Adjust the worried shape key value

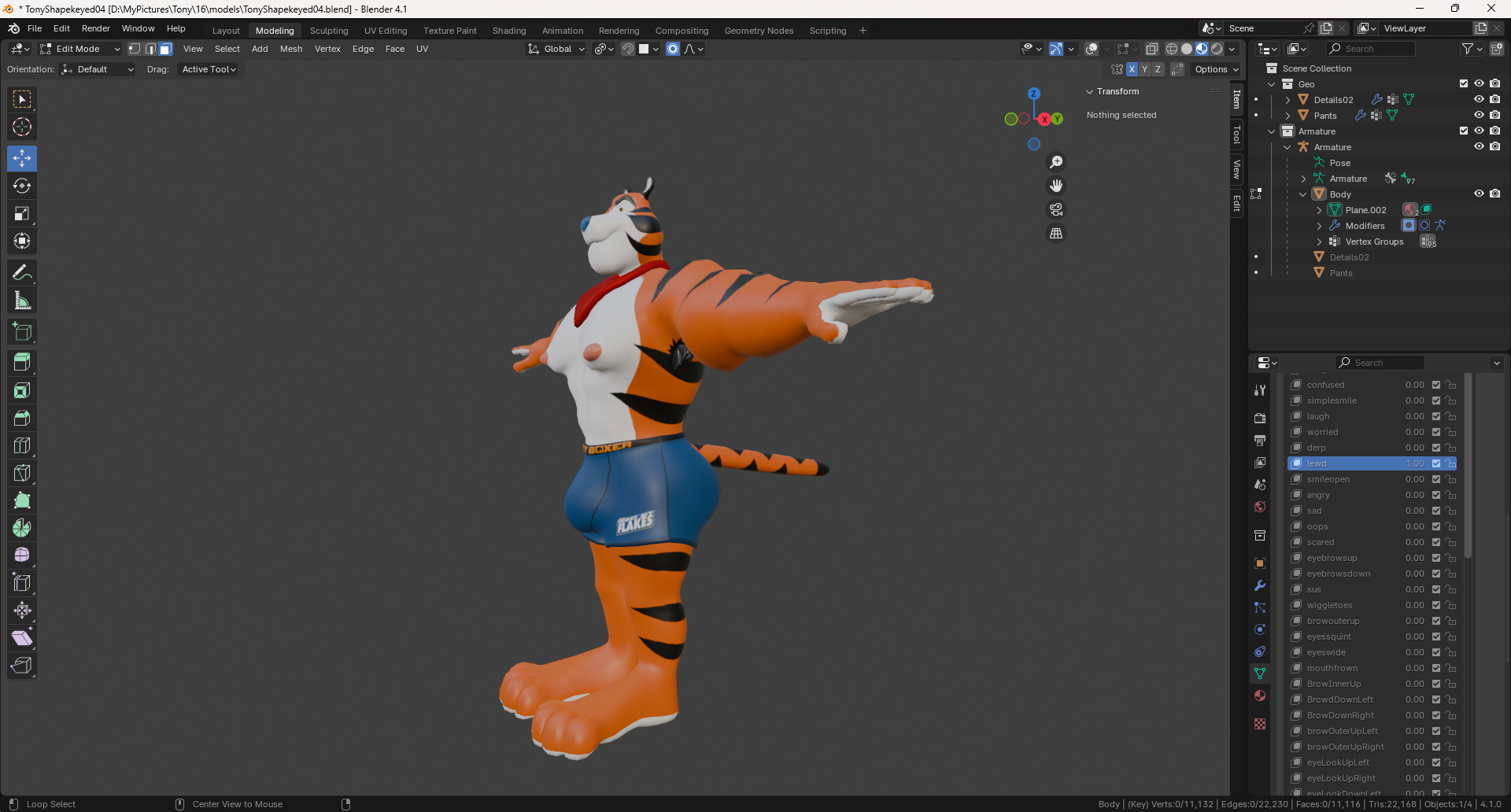[x=1415, y=432]
